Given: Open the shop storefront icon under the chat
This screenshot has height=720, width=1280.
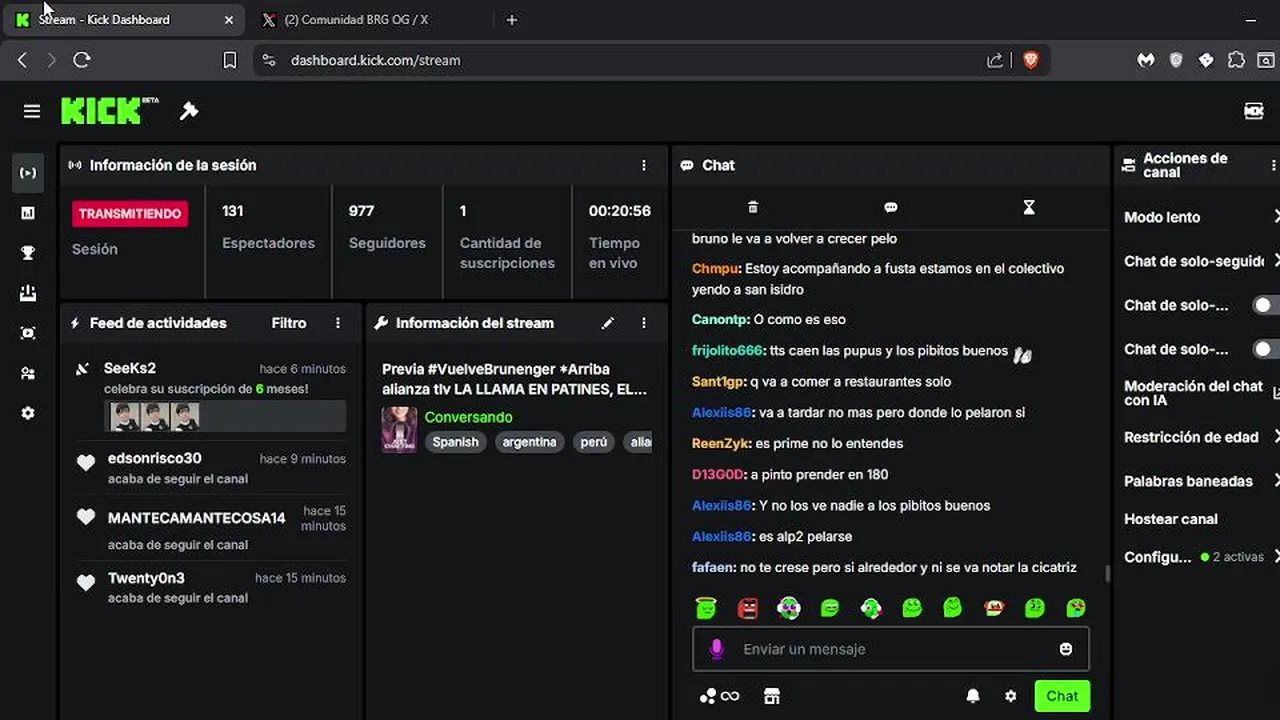Looking at the screenshot, I should 771,696.
